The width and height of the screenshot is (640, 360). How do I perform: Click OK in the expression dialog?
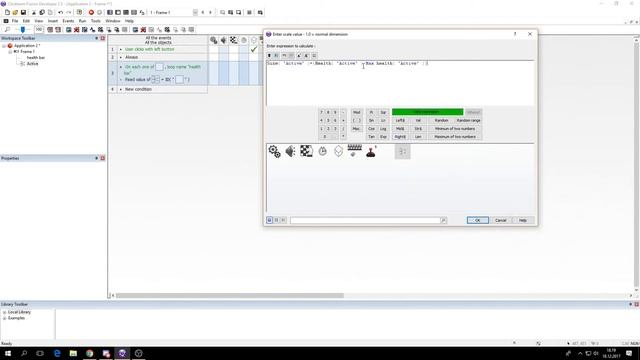tap(478, 220)
